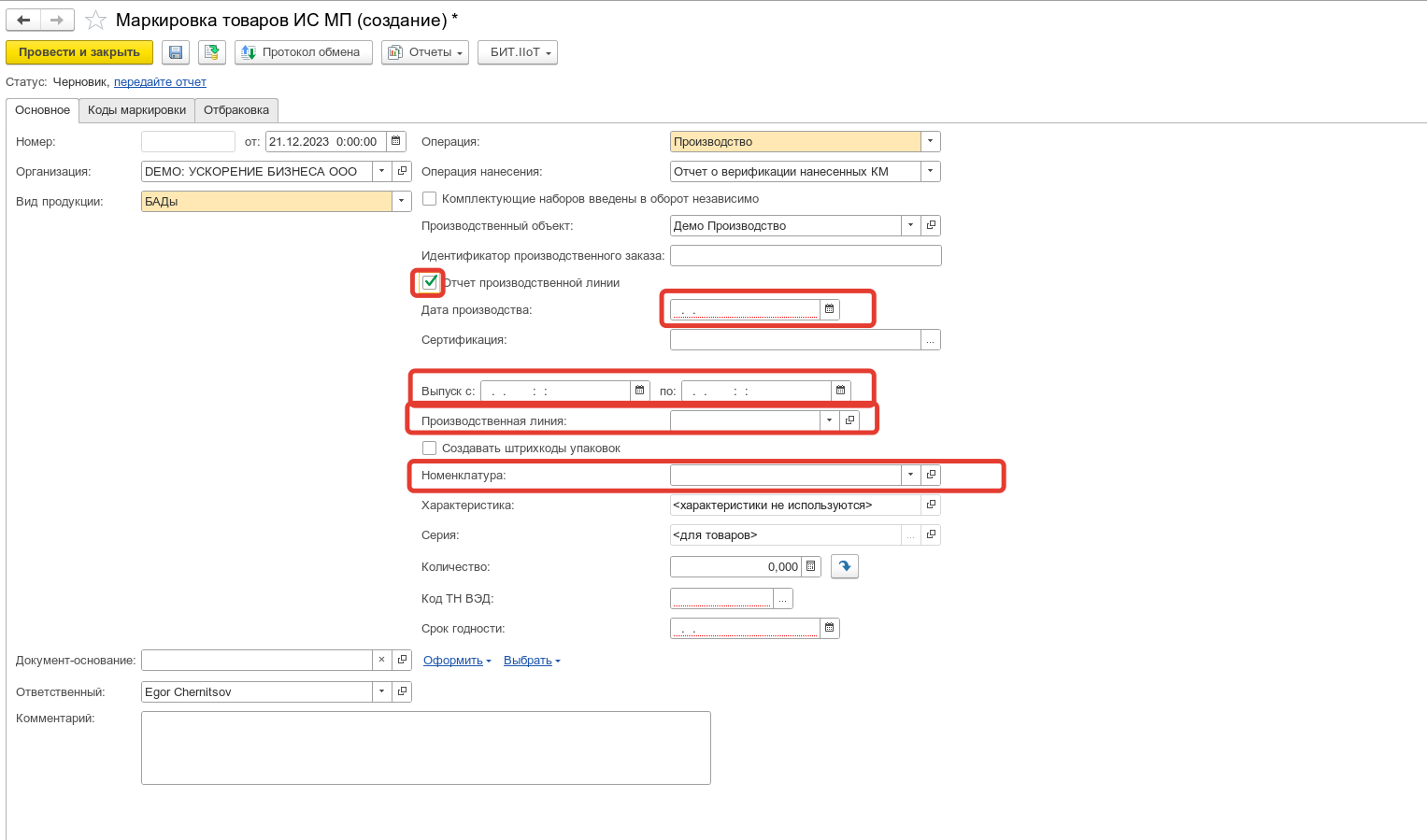Click into the Комментарий text area
Viewport: 1427px width, 840px height.
coord(425,747)
